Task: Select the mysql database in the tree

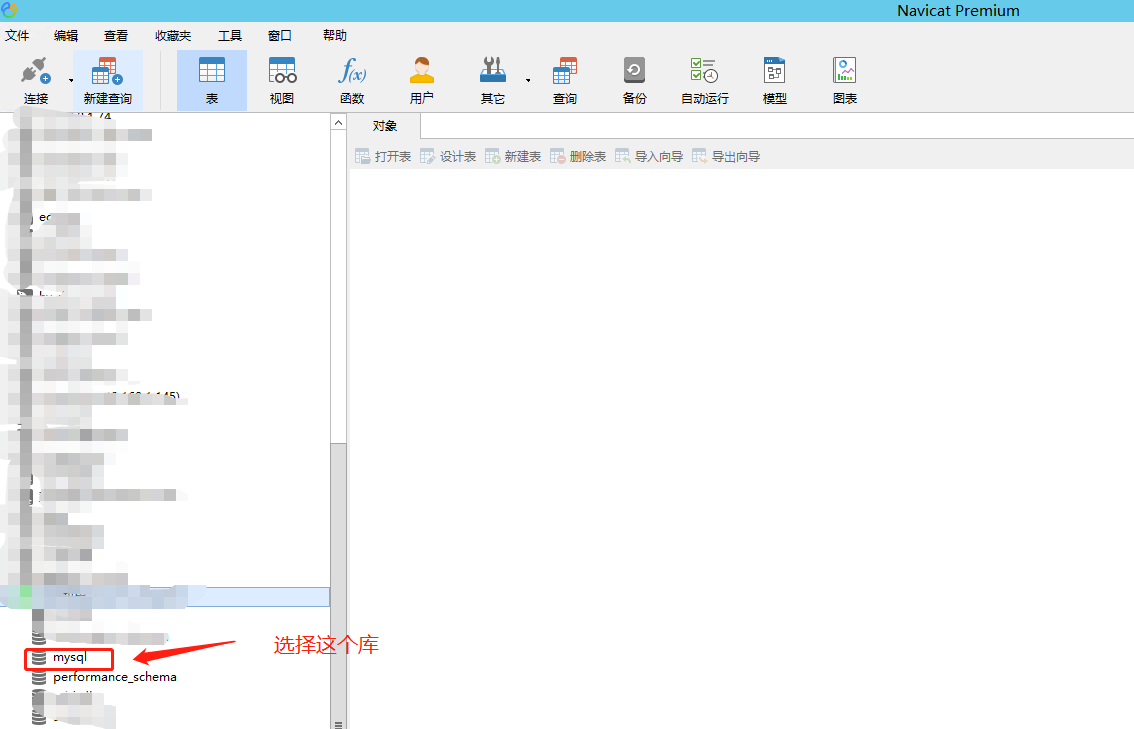Action: pyautogui.click(x=70, y=657)
